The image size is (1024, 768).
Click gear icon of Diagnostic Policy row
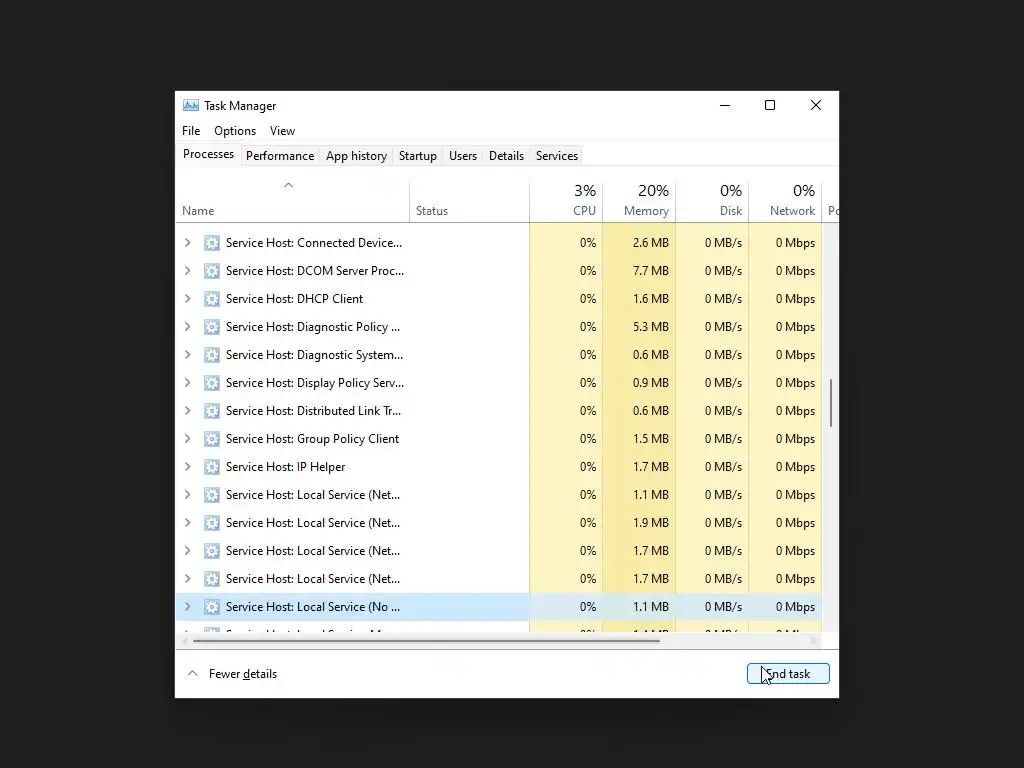pos(212,327)
